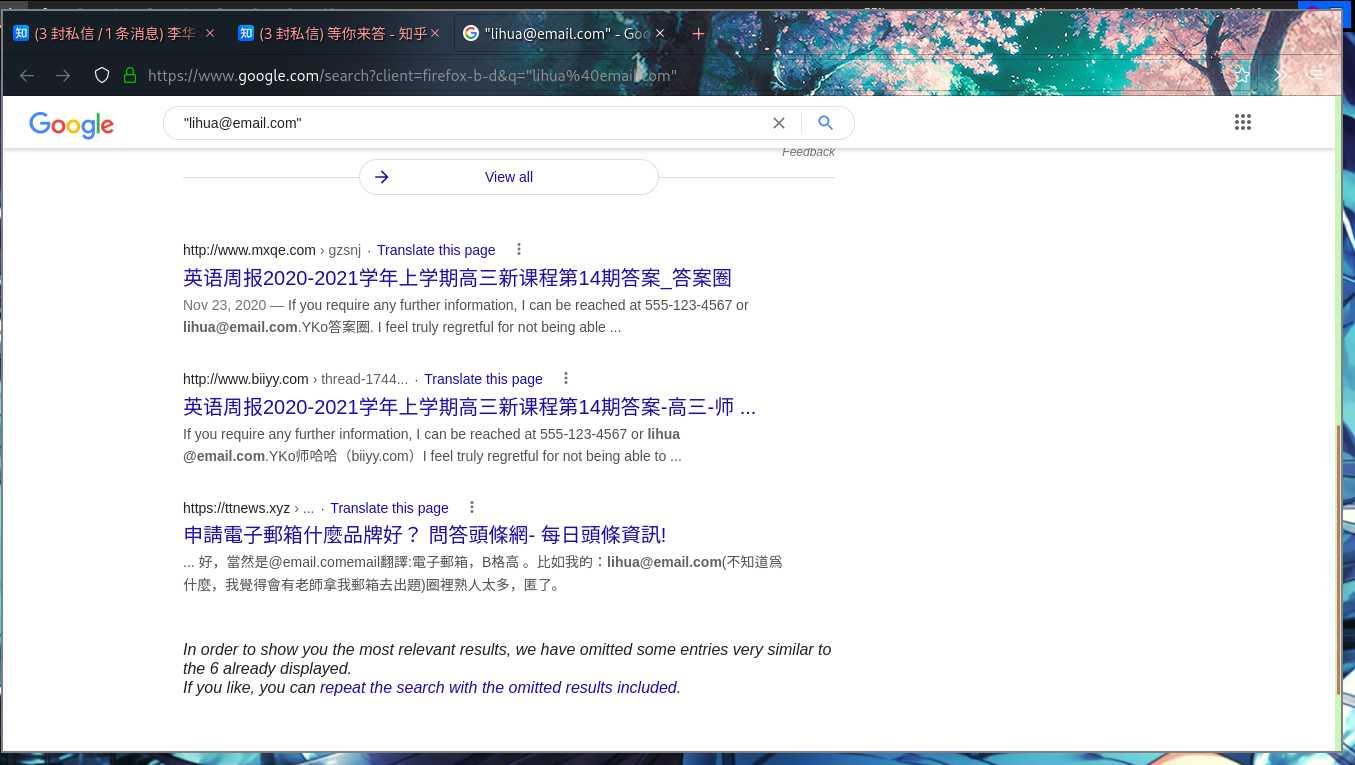Click the Nov 23, 2020 snippet date

coord(224,305)
